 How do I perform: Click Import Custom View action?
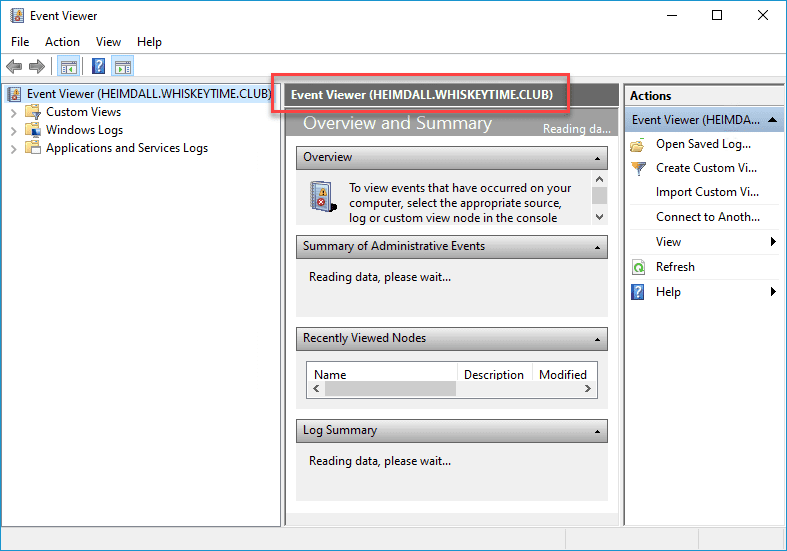(707, 192)
